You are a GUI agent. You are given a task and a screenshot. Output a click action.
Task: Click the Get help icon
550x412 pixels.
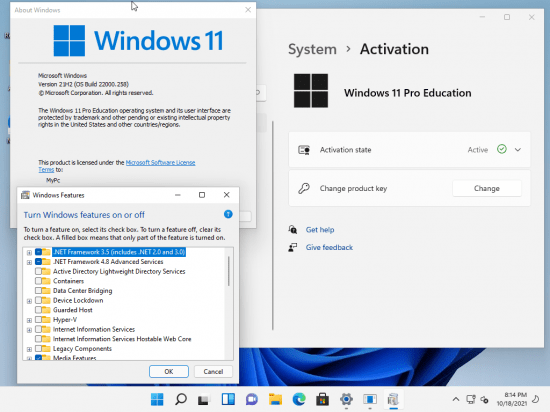293,230
